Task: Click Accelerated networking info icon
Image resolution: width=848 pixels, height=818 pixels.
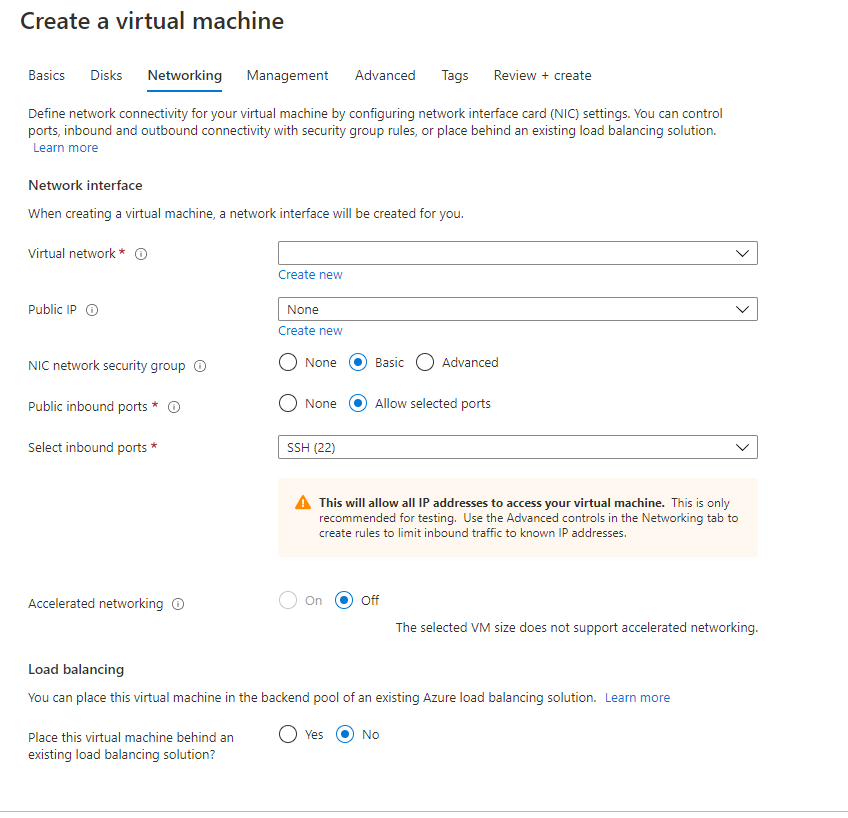Action: pos(178,604)
